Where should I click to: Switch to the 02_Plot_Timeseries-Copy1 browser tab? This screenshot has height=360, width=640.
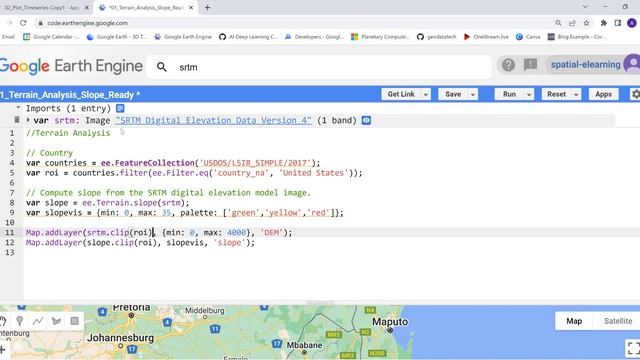42,7
